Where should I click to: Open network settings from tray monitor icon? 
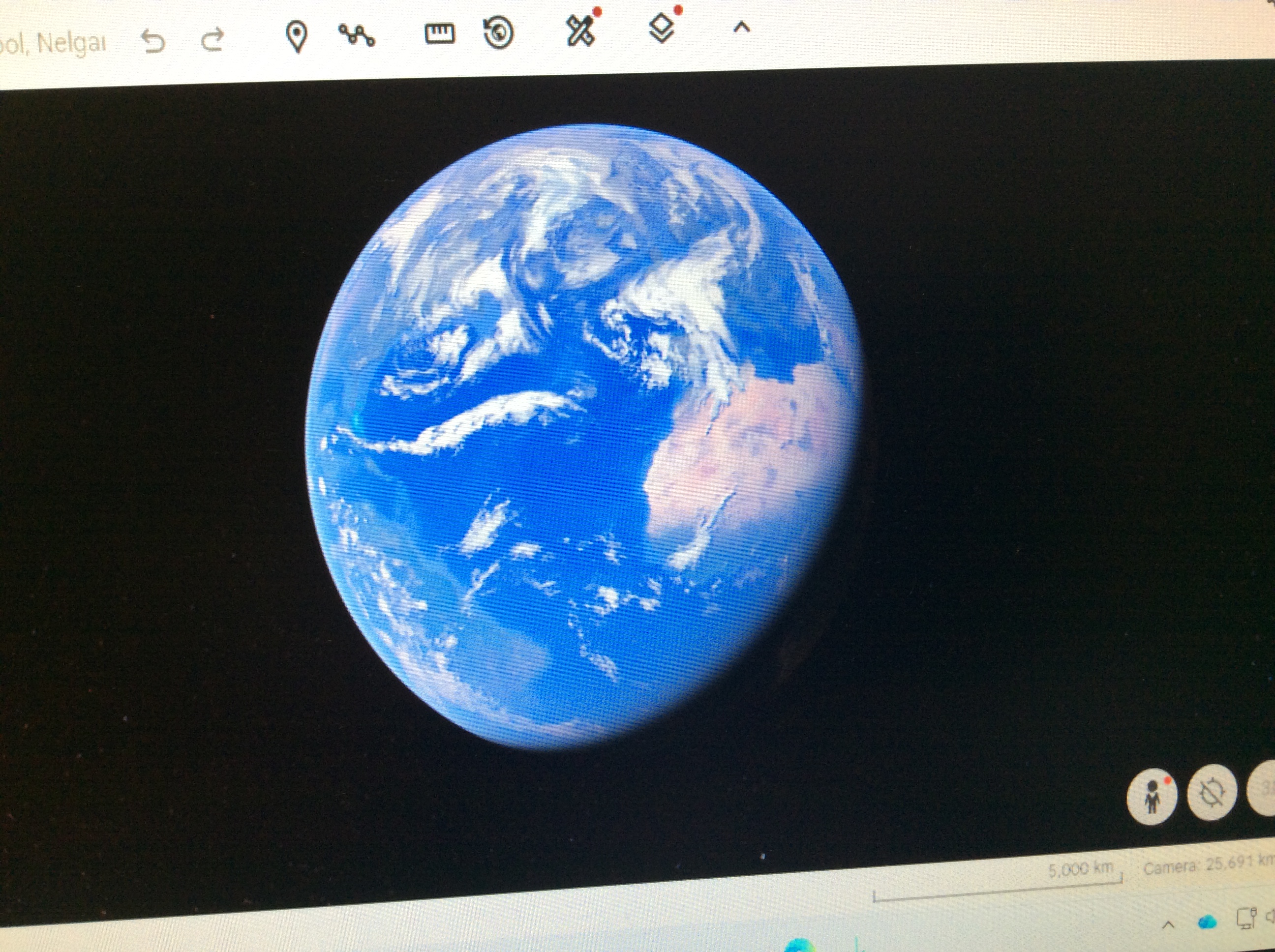click(1246, 919)
